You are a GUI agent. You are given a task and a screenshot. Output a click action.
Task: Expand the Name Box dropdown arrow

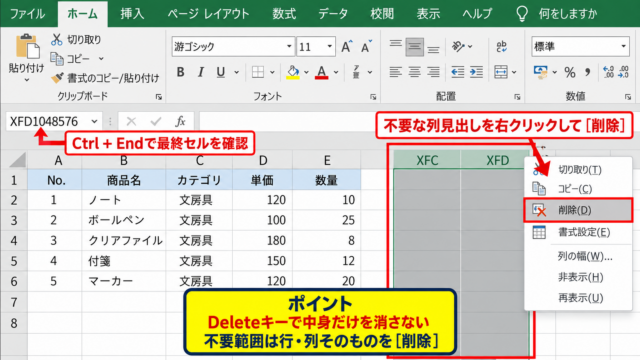click(94, 121)
